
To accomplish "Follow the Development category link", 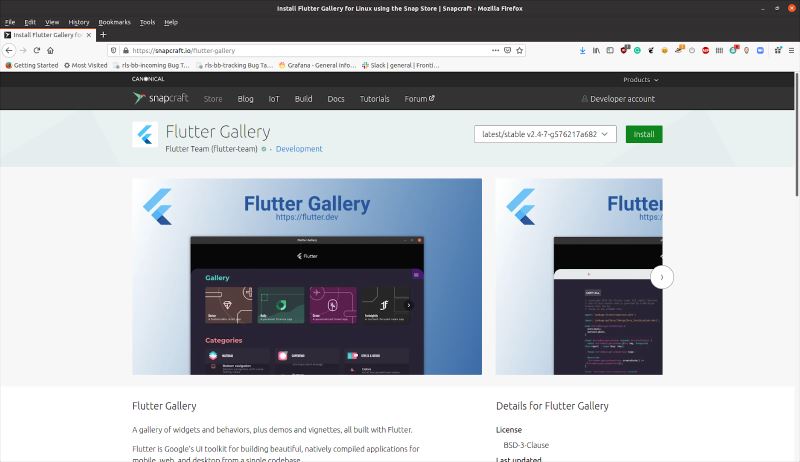I will pos(299,149).
